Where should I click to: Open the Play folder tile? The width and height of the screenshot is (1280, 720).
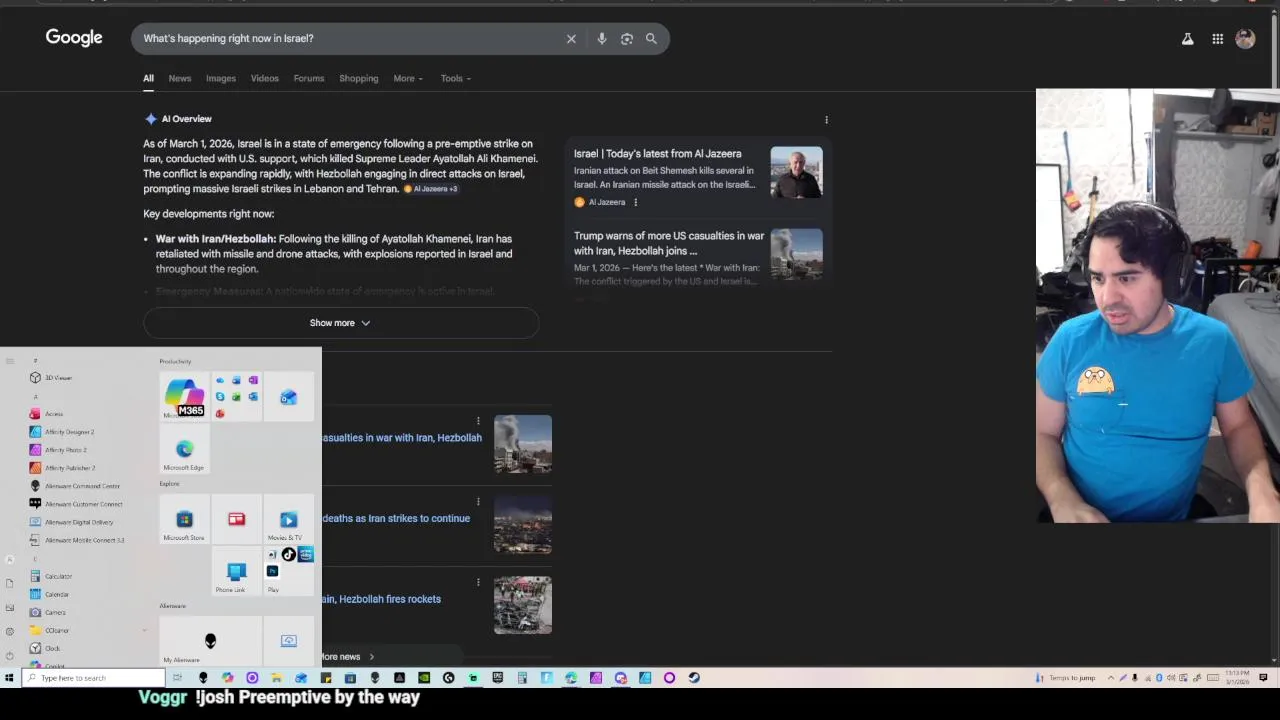point(288,570)
